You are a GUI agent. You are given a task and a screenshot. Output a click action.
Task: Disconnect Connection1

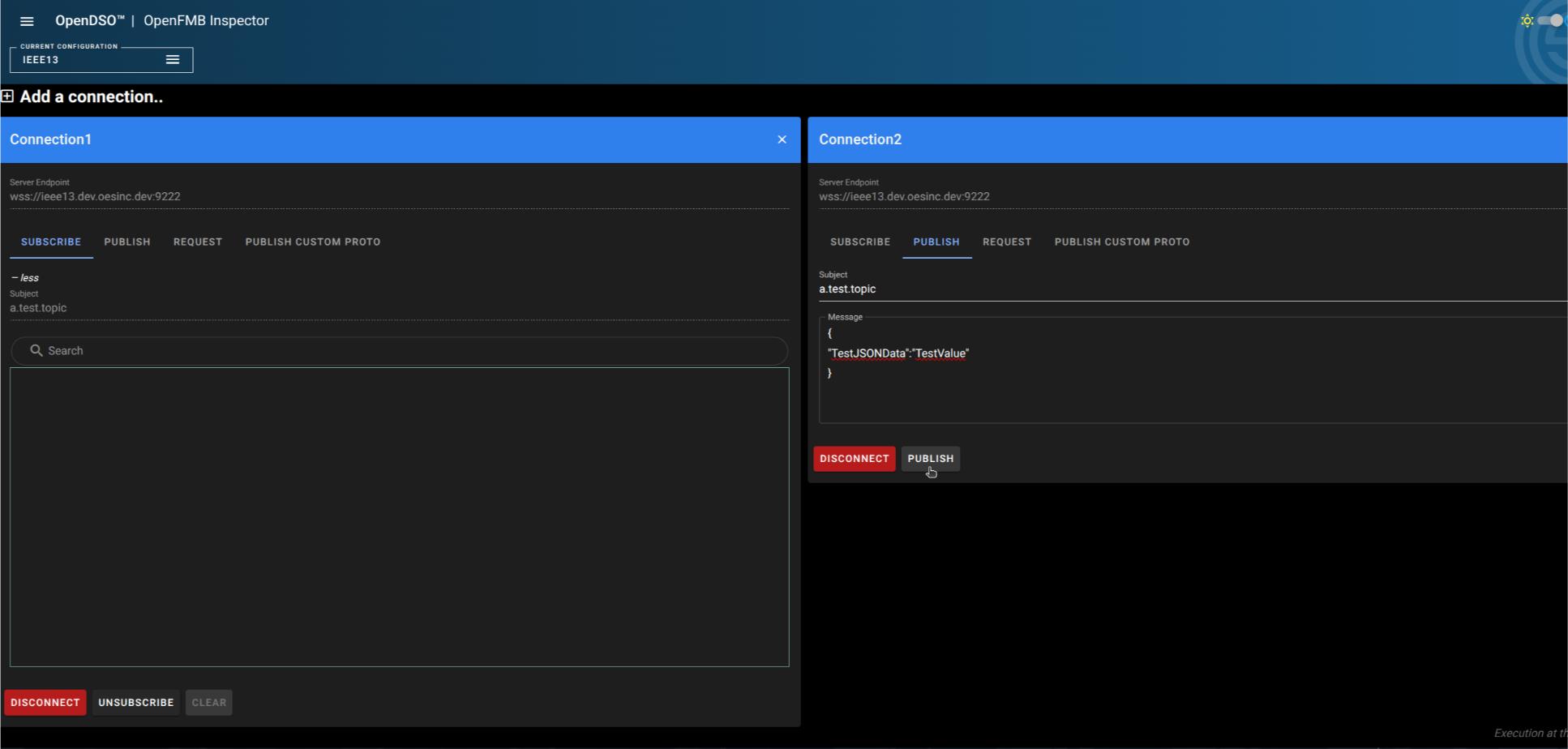coord(45,703)
